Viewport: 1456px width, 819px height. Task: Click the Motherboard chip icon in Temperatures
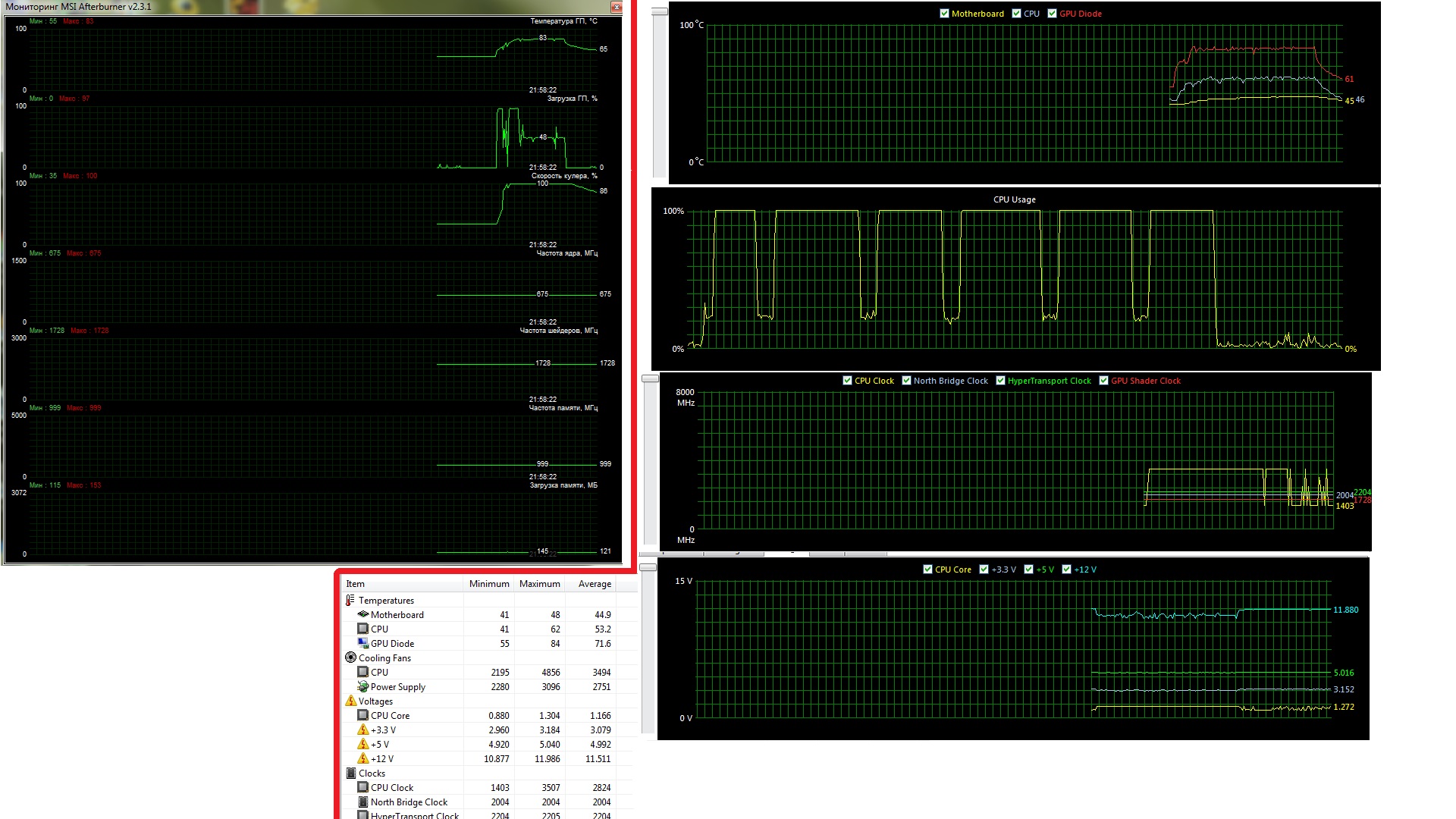pyautogui.click(x=363, y=614)
